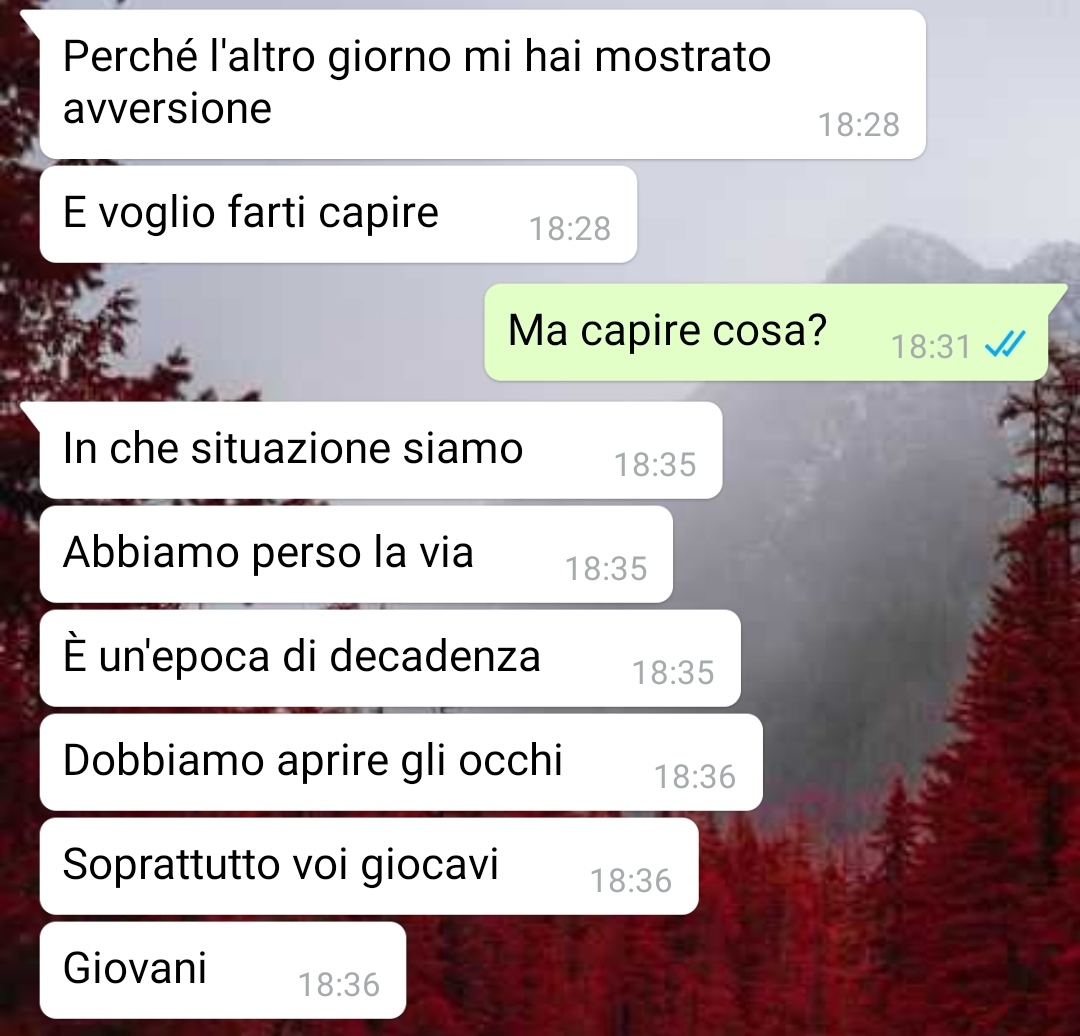Tap the 18:28 timestamp on the first message
This screenshot has height=1036, width=1080.
[858, 125]
